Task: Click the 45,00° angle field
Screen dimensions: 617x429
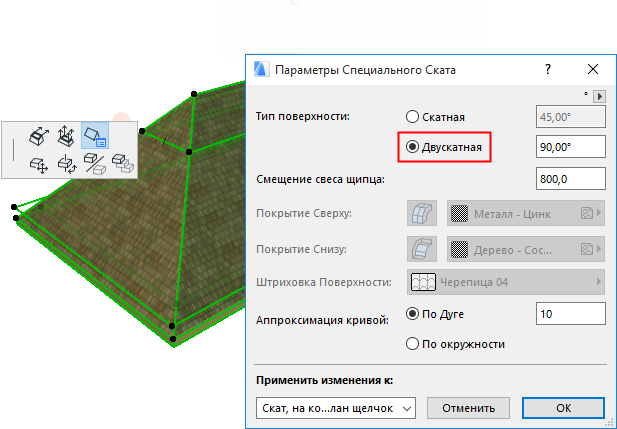Action: (571, 116)
